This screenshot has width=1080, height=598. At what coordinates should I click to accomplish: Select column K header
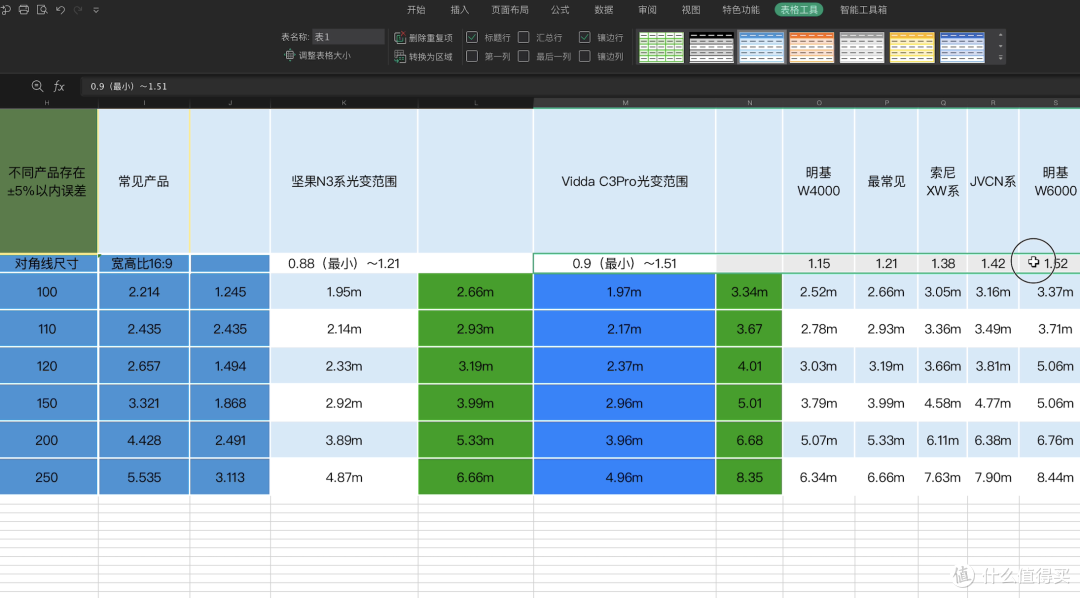click(344, 103)
